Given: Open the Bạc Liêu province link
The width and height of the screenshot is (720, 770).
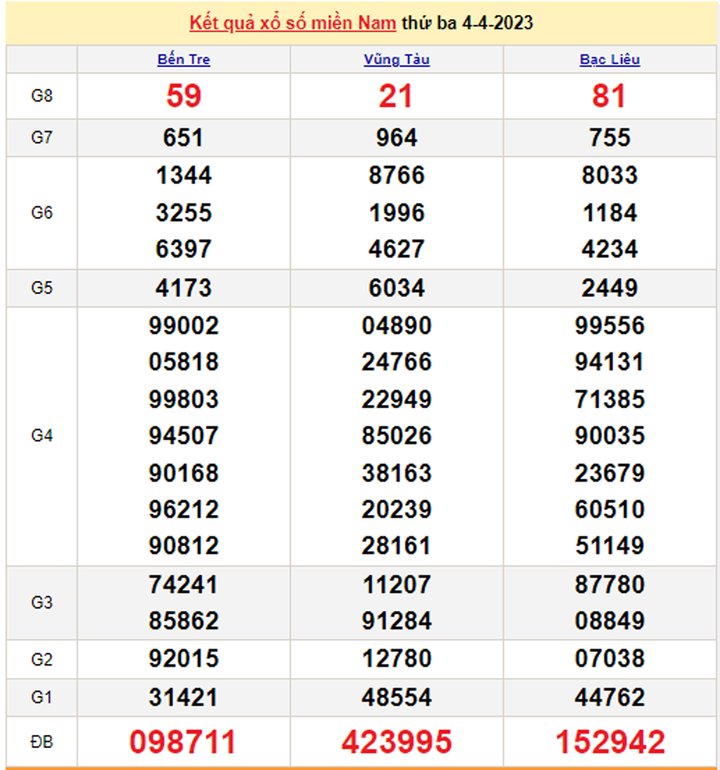Looking at the screenshot, I should click(609, 60).
